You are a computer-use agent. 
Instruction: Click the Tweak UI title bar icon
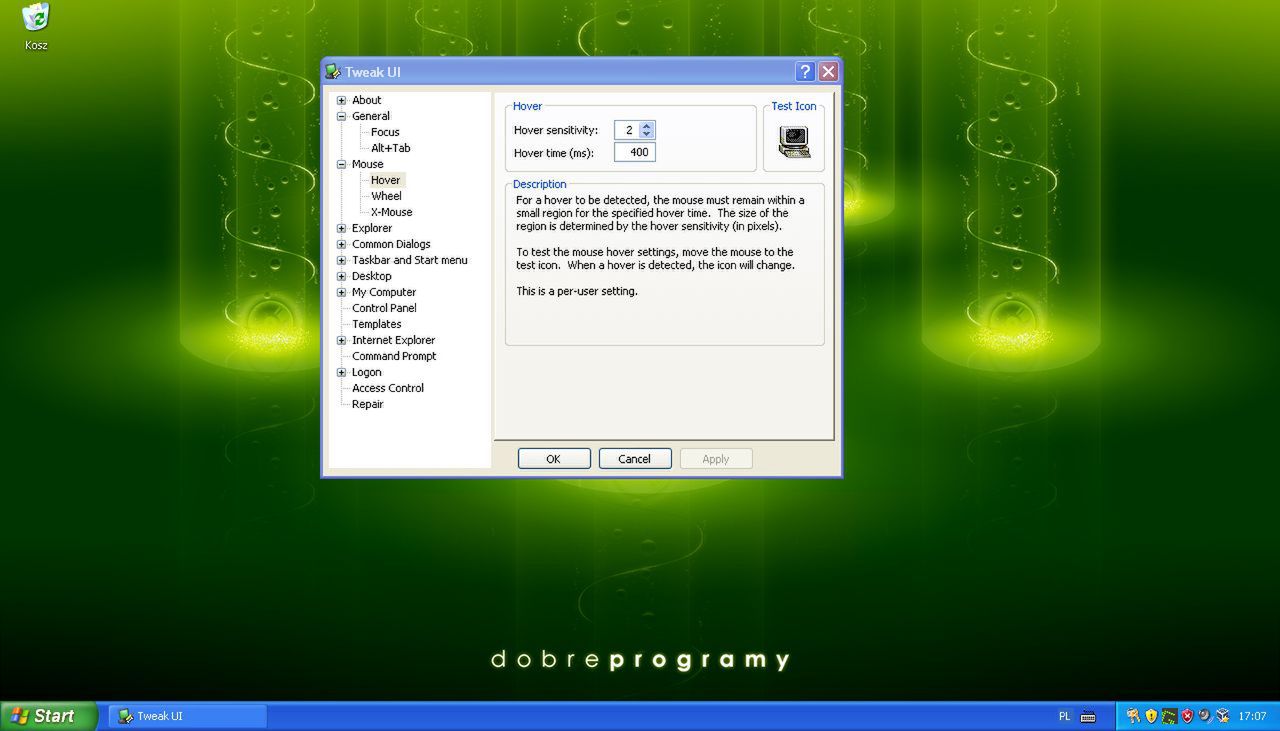(x=333, y=71)
